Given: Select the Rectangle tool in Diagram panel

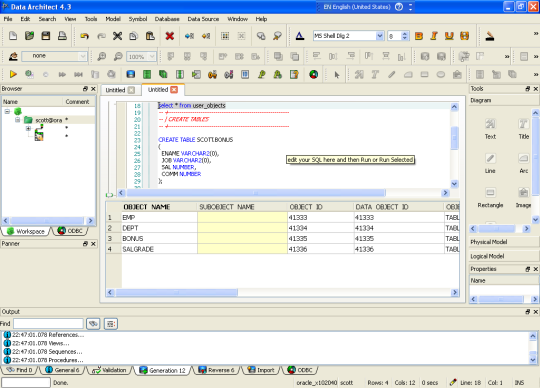Looking at the screenshot, I should [x=490, y=197].
